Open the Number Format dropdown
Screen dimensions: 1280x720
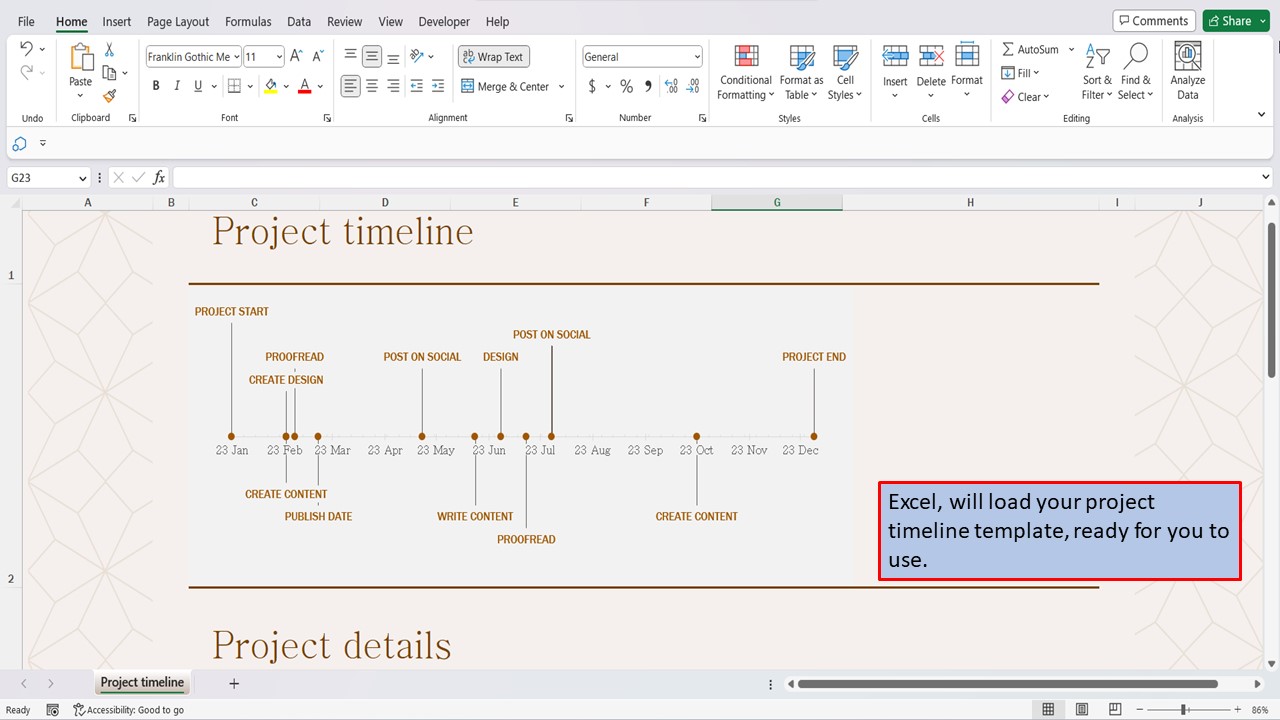click(641, 56)
